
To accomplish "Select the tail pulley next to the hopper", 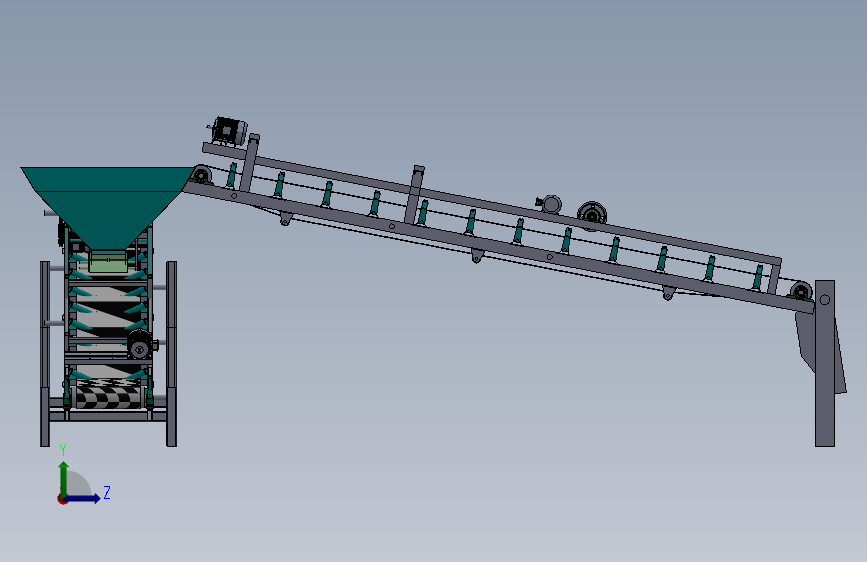I will (x=200, y=175).
